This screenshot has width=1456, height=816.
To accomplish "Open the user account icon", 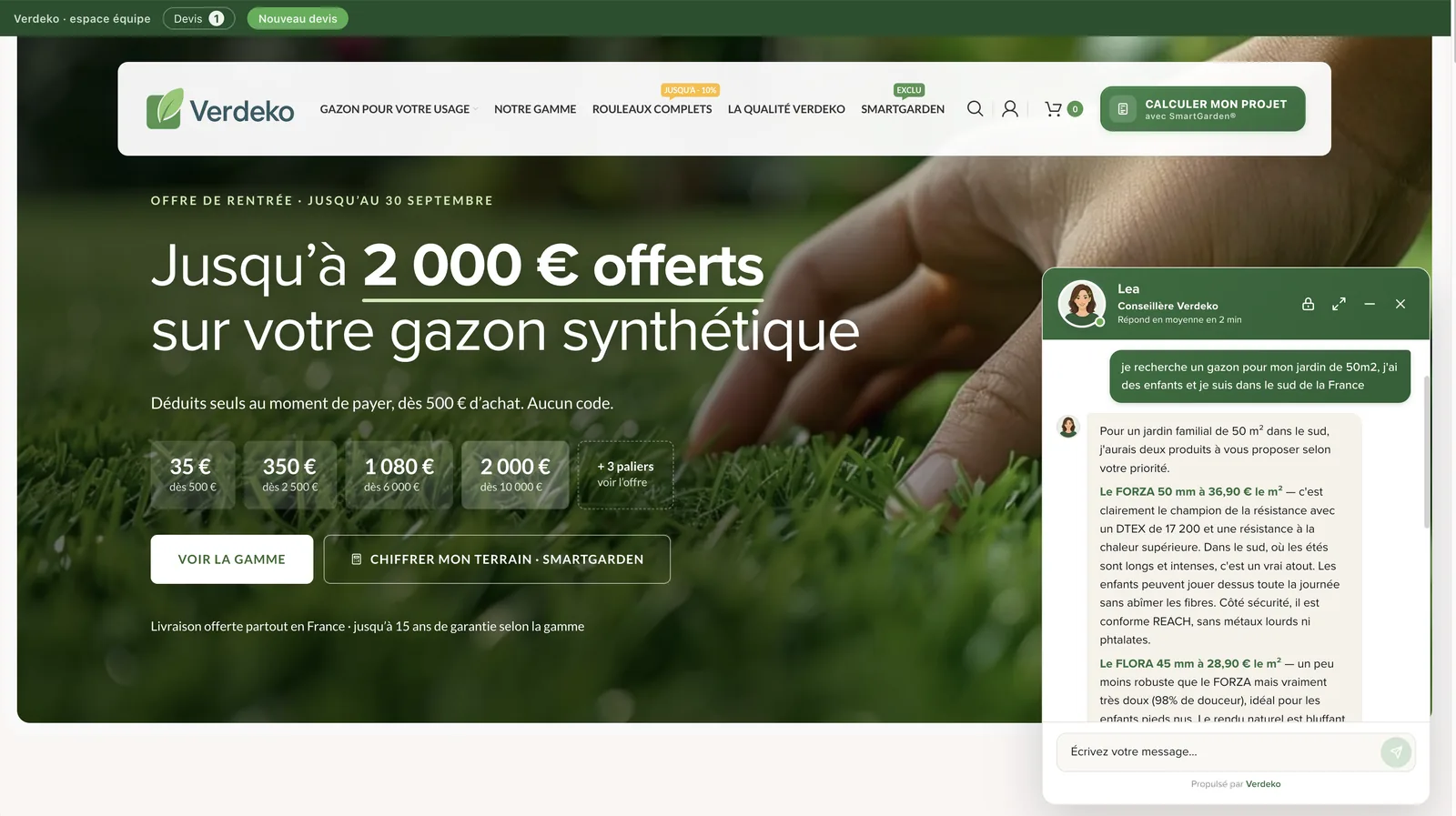I will tap(1010, 109).
